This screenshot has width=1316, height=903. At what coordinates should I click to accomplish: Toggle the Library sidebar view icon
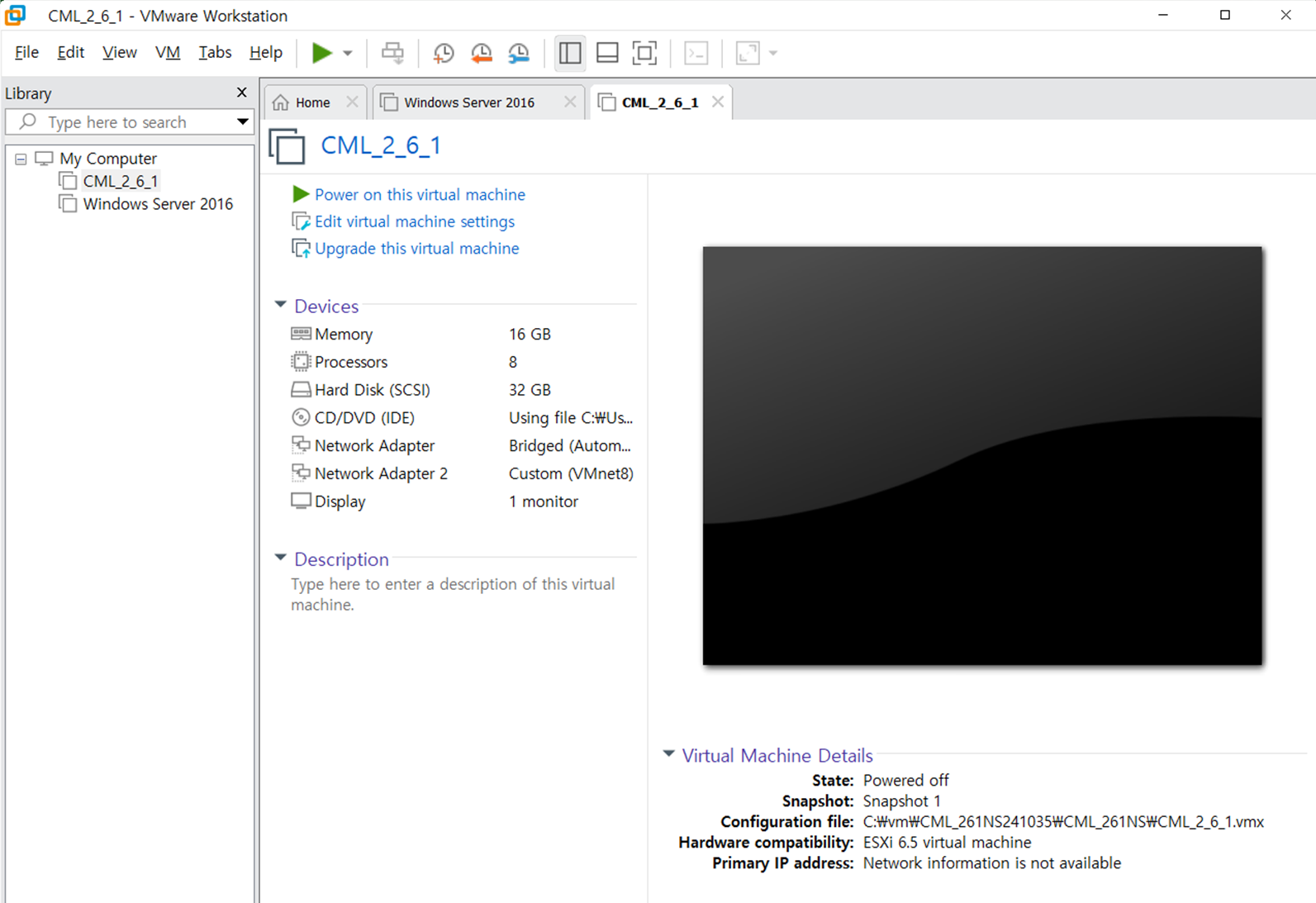[x=570, y=53]
